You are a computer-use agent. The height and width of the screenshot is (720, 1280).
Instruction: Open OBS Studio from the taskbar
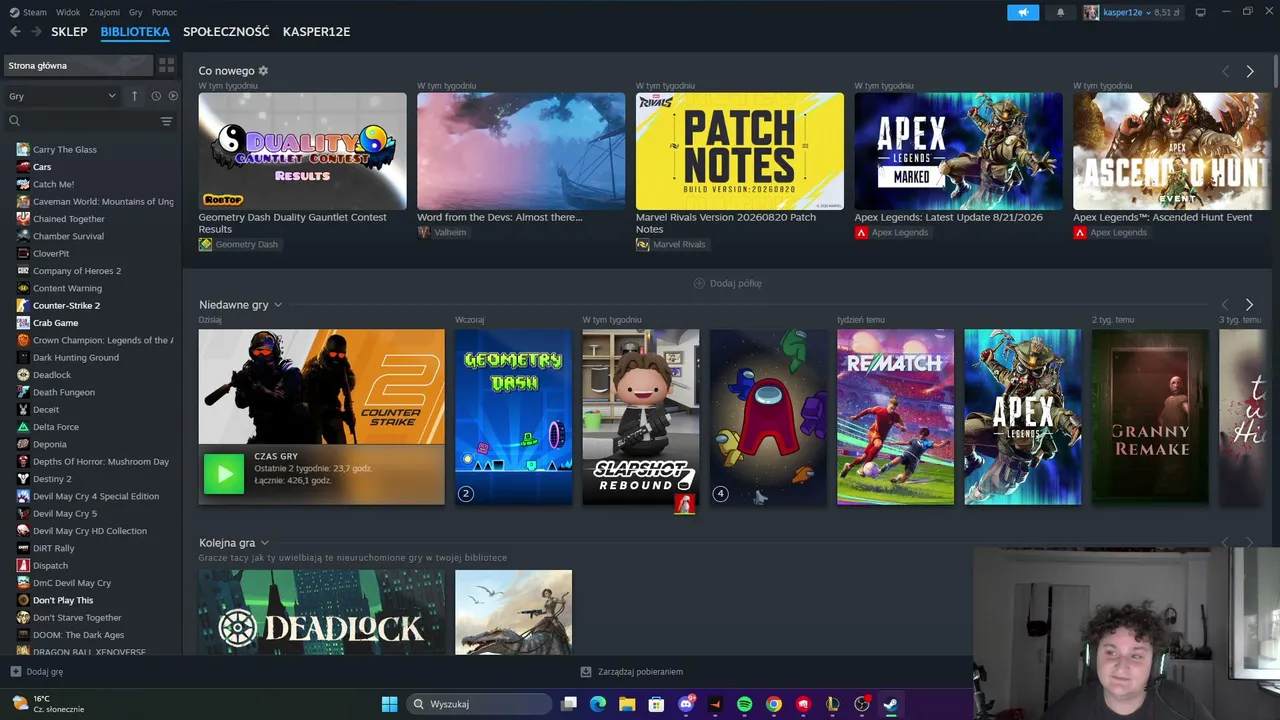click(861, 704)
